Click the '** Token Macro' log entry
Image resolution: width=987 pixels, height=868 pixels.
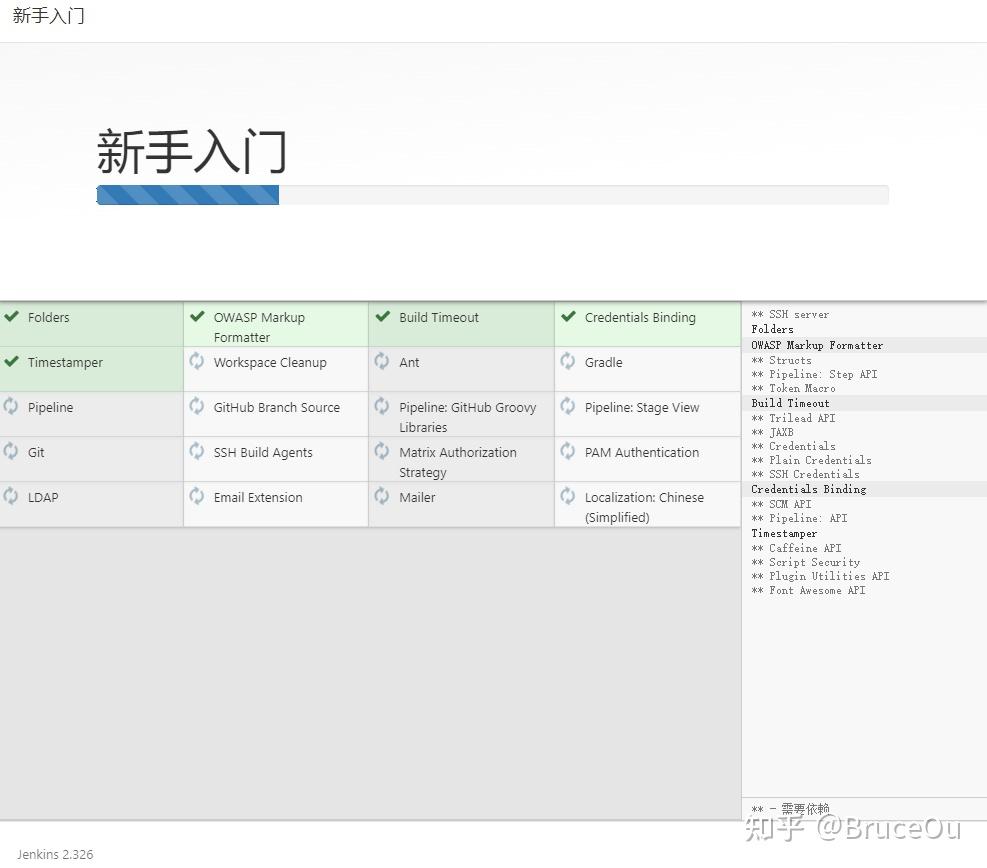(793, 388)
